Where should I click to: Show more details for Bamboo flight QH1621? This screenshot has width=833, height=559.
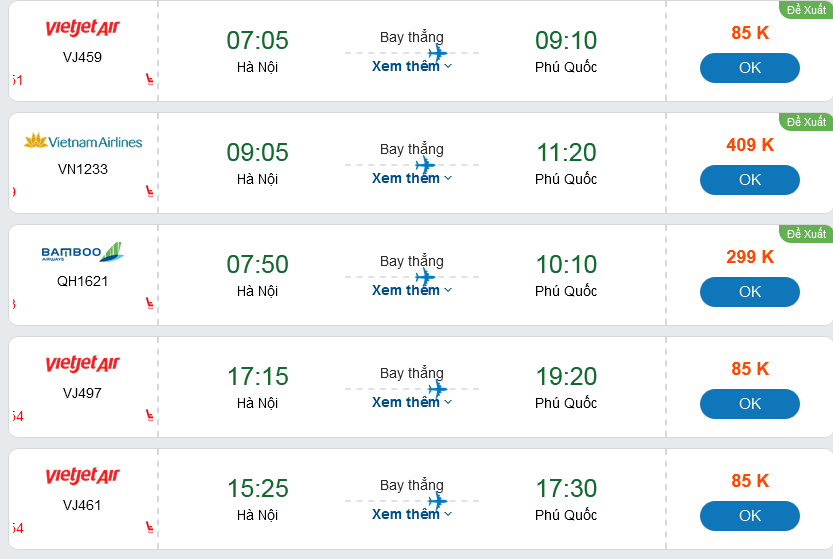pyautogui.click(x=412, y=291)
